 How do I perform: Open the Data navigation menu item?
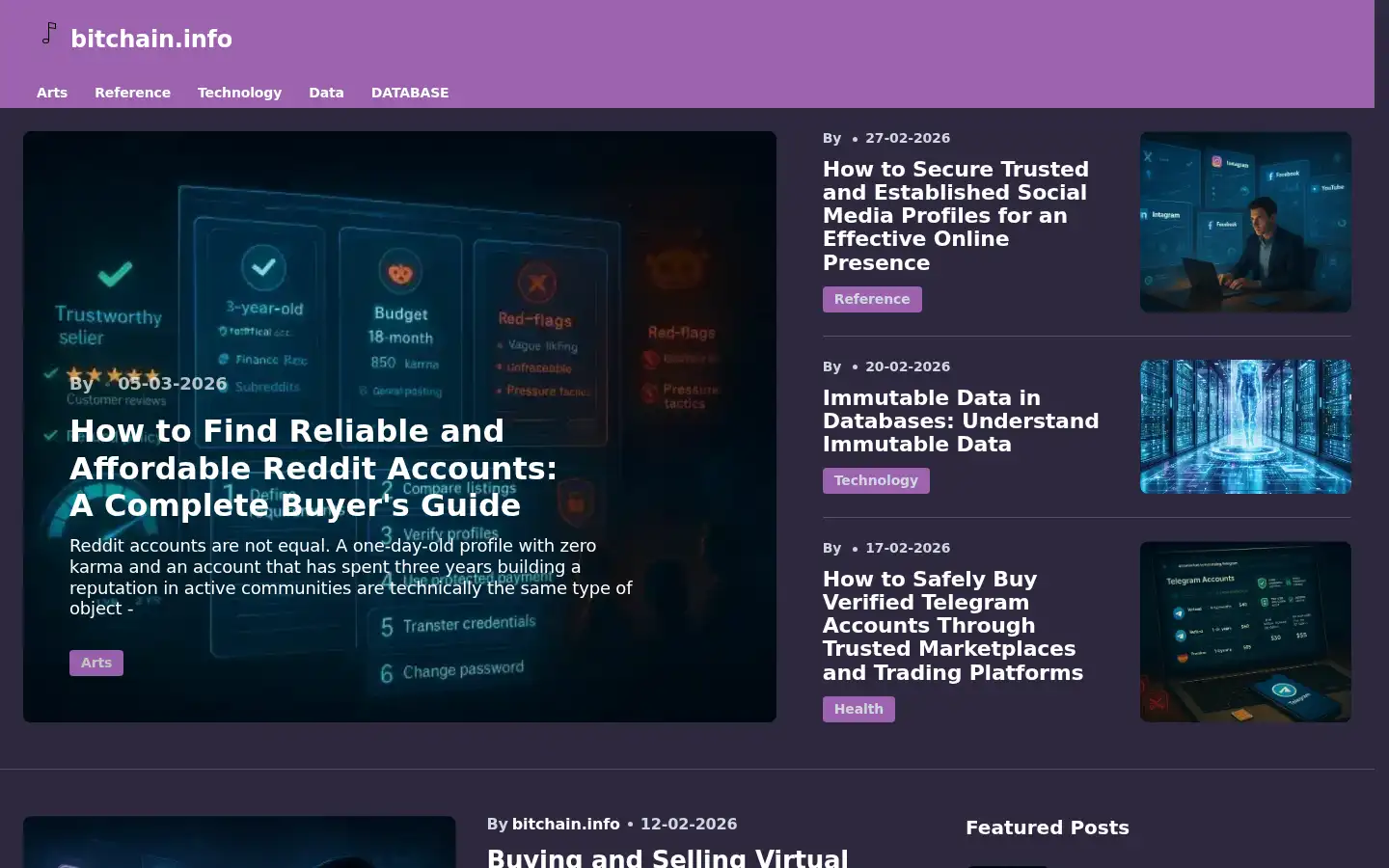[x=326, y=93]
